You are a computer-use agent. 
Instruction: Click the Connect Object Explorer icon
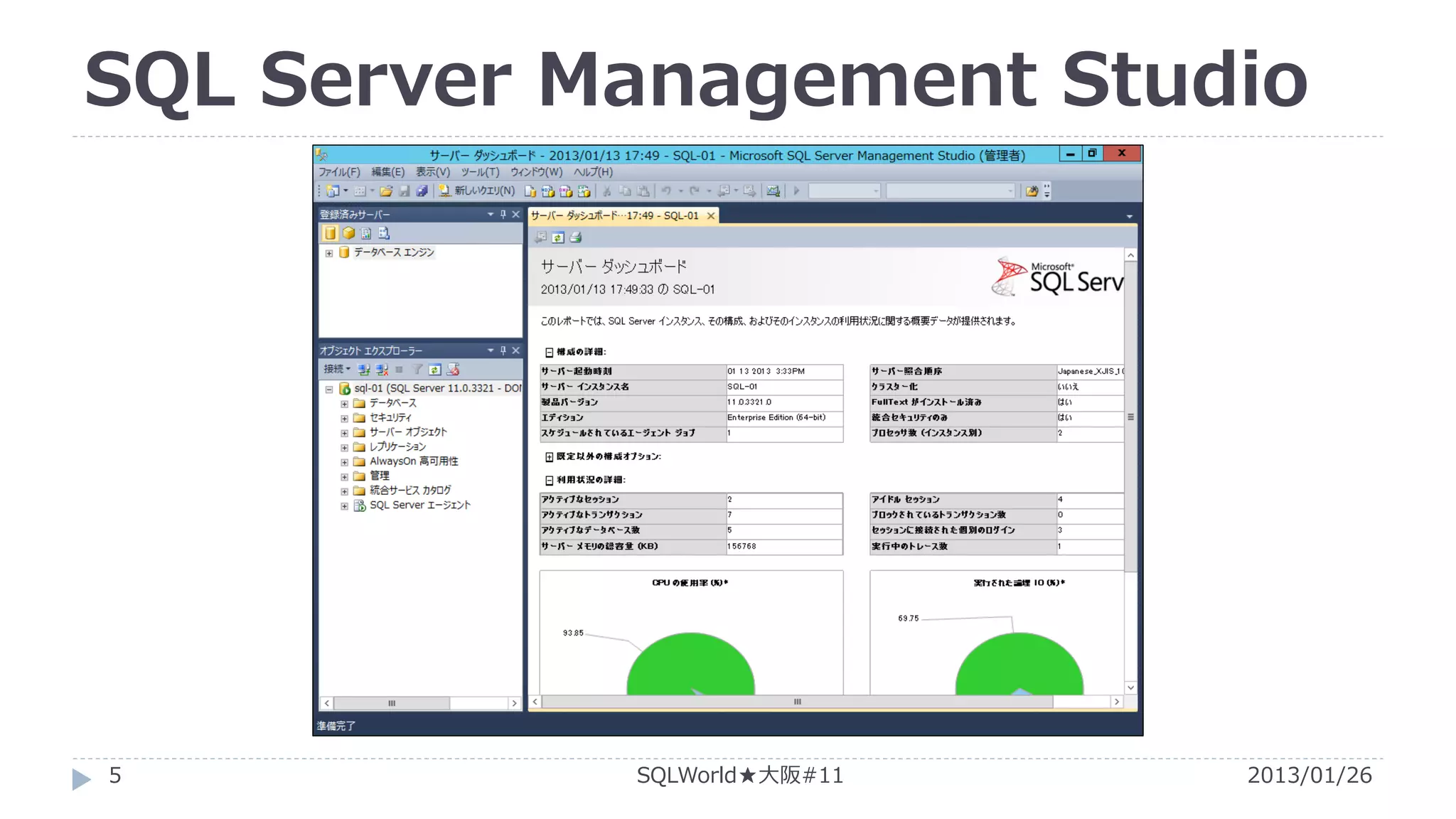coord(364,370)
